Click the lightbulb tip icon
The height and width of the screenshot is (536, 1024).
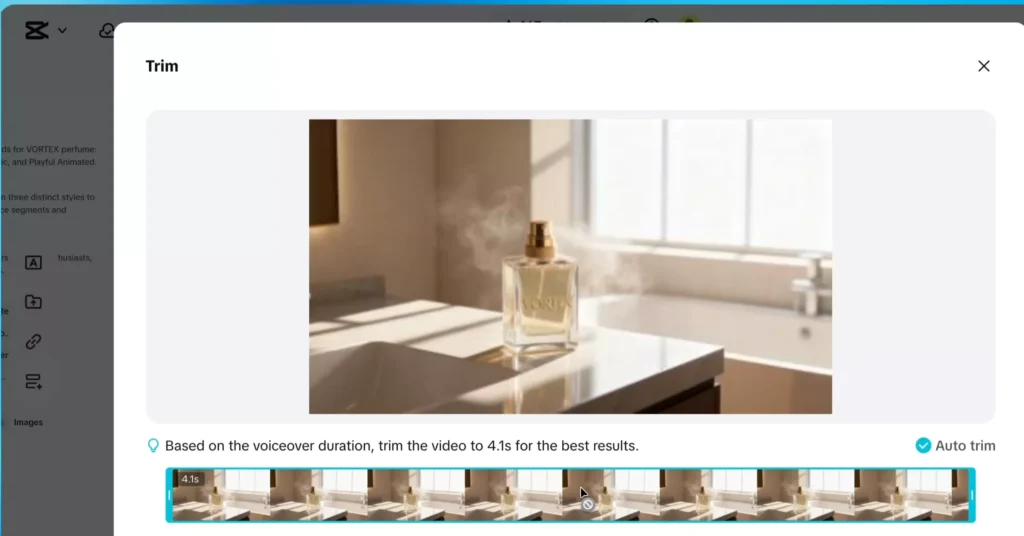point(153,446)
